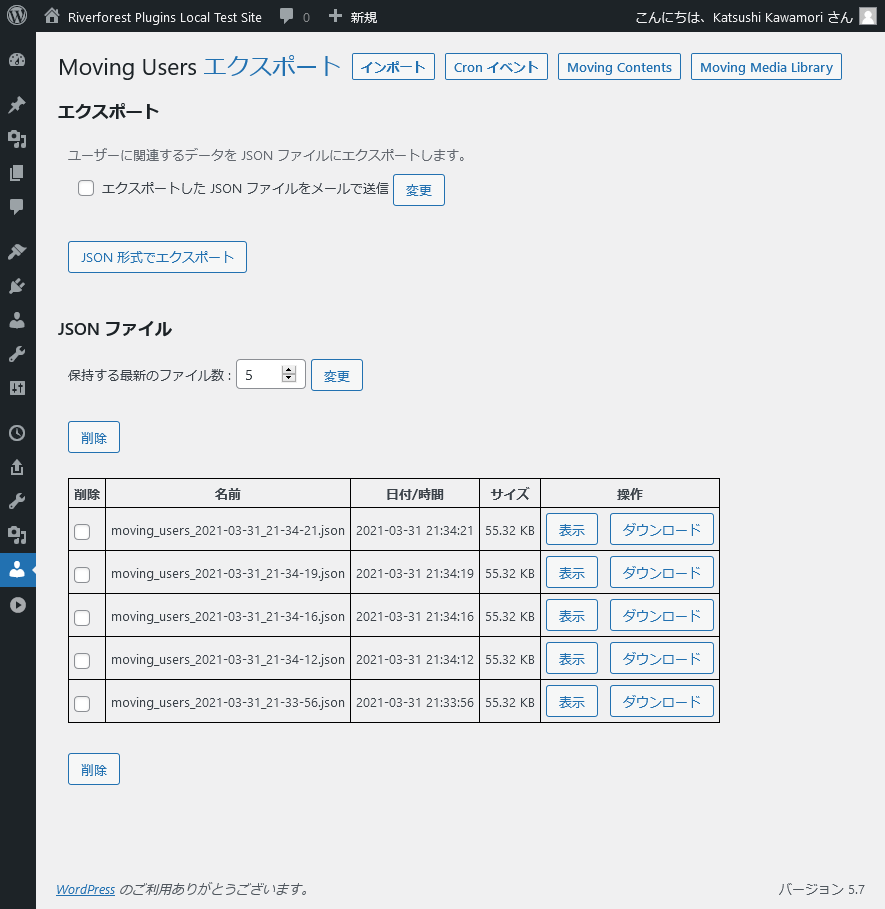Open the +新規 menu in admin bar
885x909 pixels.
[x=353, y=16]
